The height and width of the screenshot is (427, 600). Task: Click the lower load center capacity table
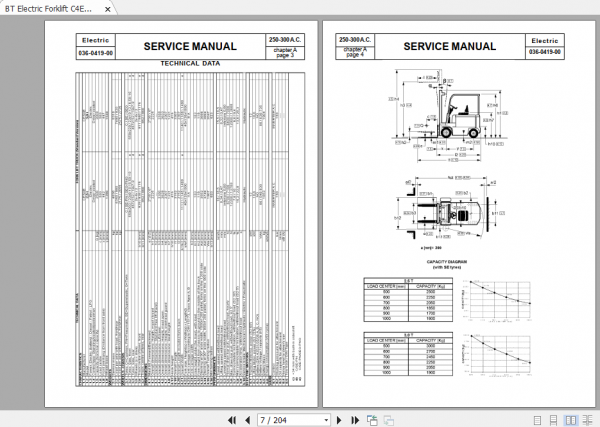[408, 354]
